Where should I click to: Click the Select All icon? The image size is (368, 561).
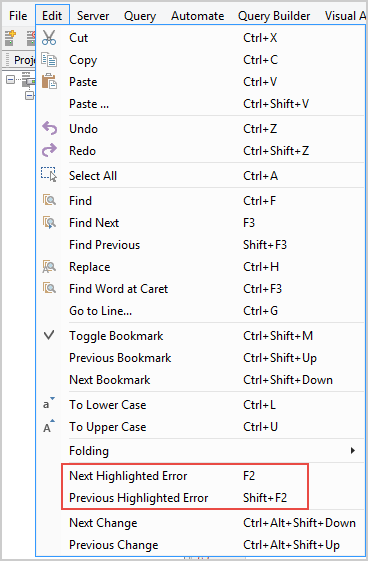49,175
